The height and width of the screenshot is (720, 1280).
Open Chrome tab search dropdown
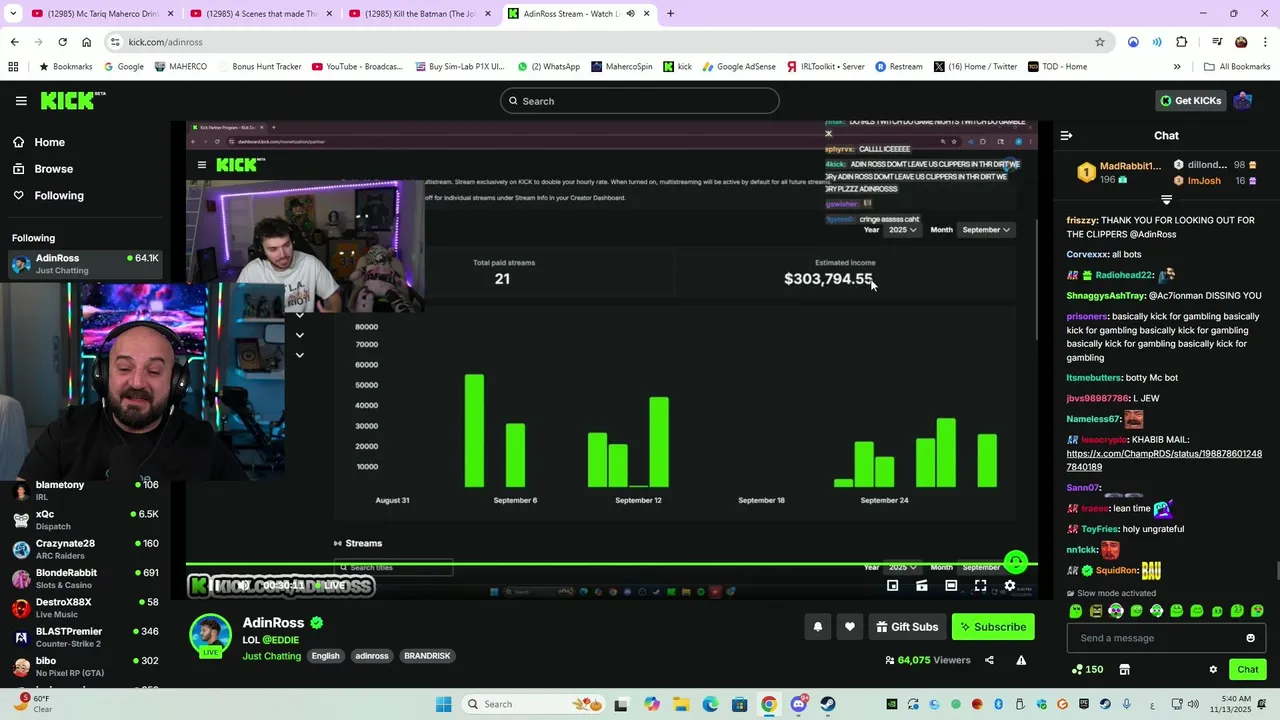point(14,14)
